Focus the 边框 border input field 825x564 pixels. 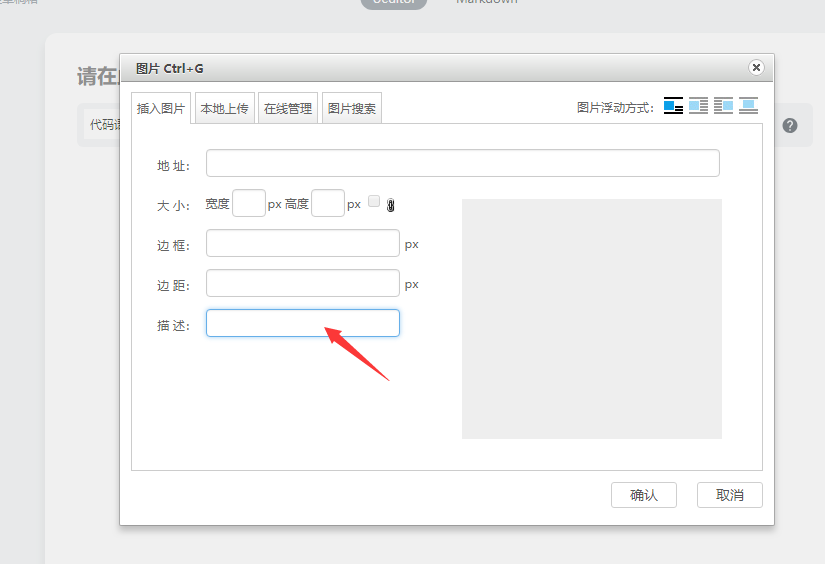tap(302, 243)
